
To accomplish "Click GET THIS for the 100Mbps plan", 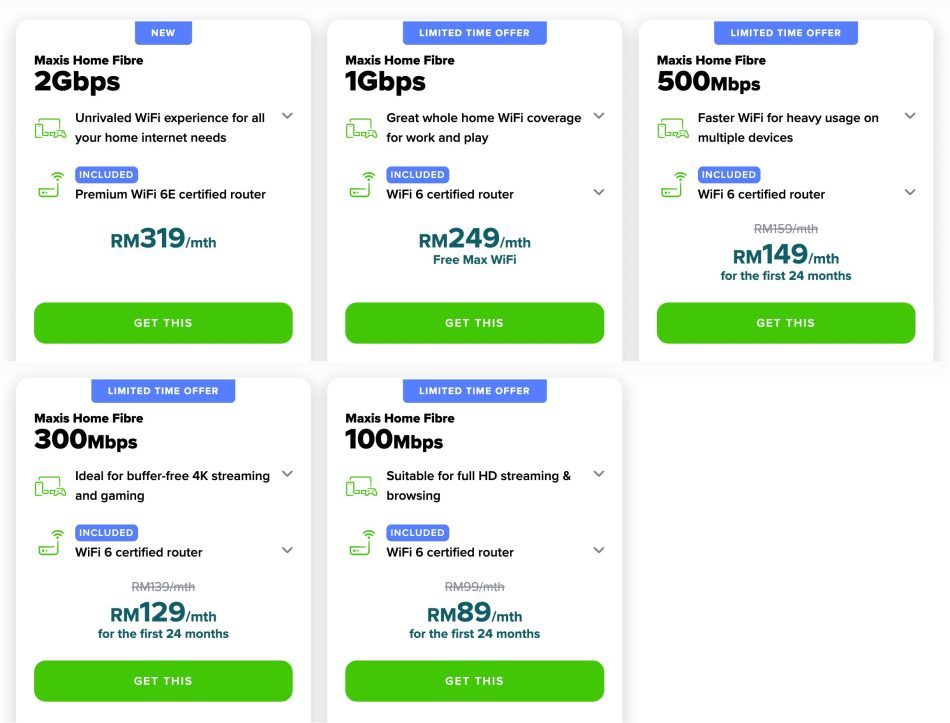I will point(474,680).
